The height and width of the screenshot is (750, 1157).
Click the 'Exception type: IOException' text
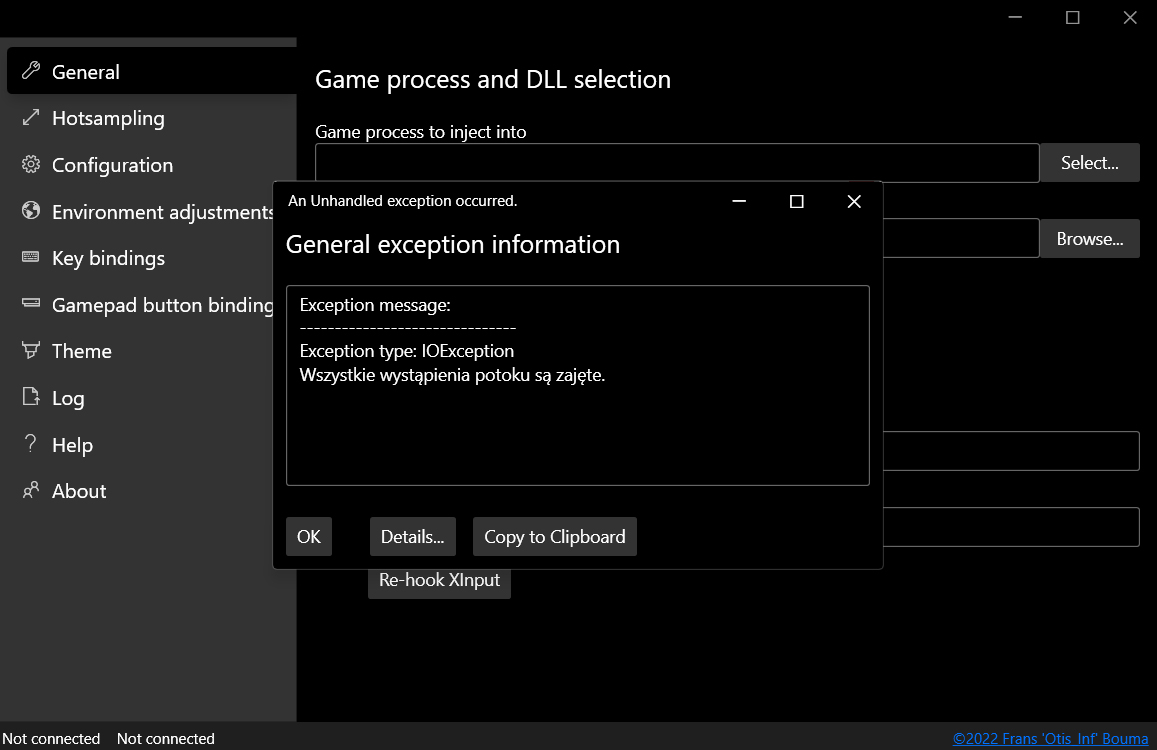coord(407,351)
